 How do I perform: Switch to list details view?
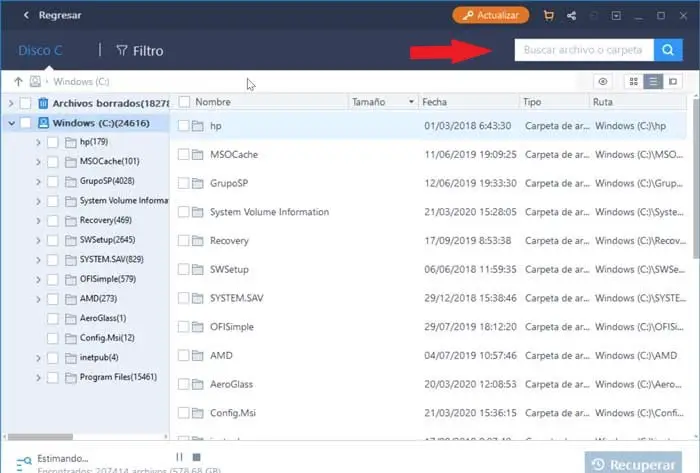tap(653, 82)
